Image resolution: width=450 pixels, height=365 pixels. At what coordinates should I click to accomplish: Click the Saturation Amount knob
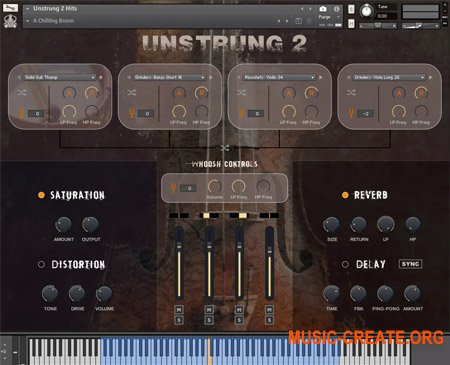point(63,225)
